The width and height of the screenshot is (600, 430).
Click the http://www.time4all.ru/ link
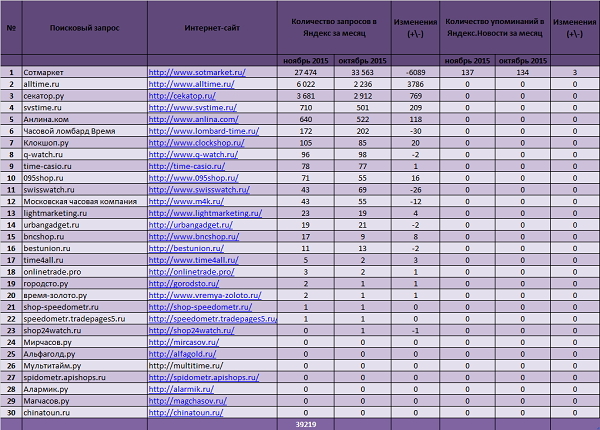(193, 260)
